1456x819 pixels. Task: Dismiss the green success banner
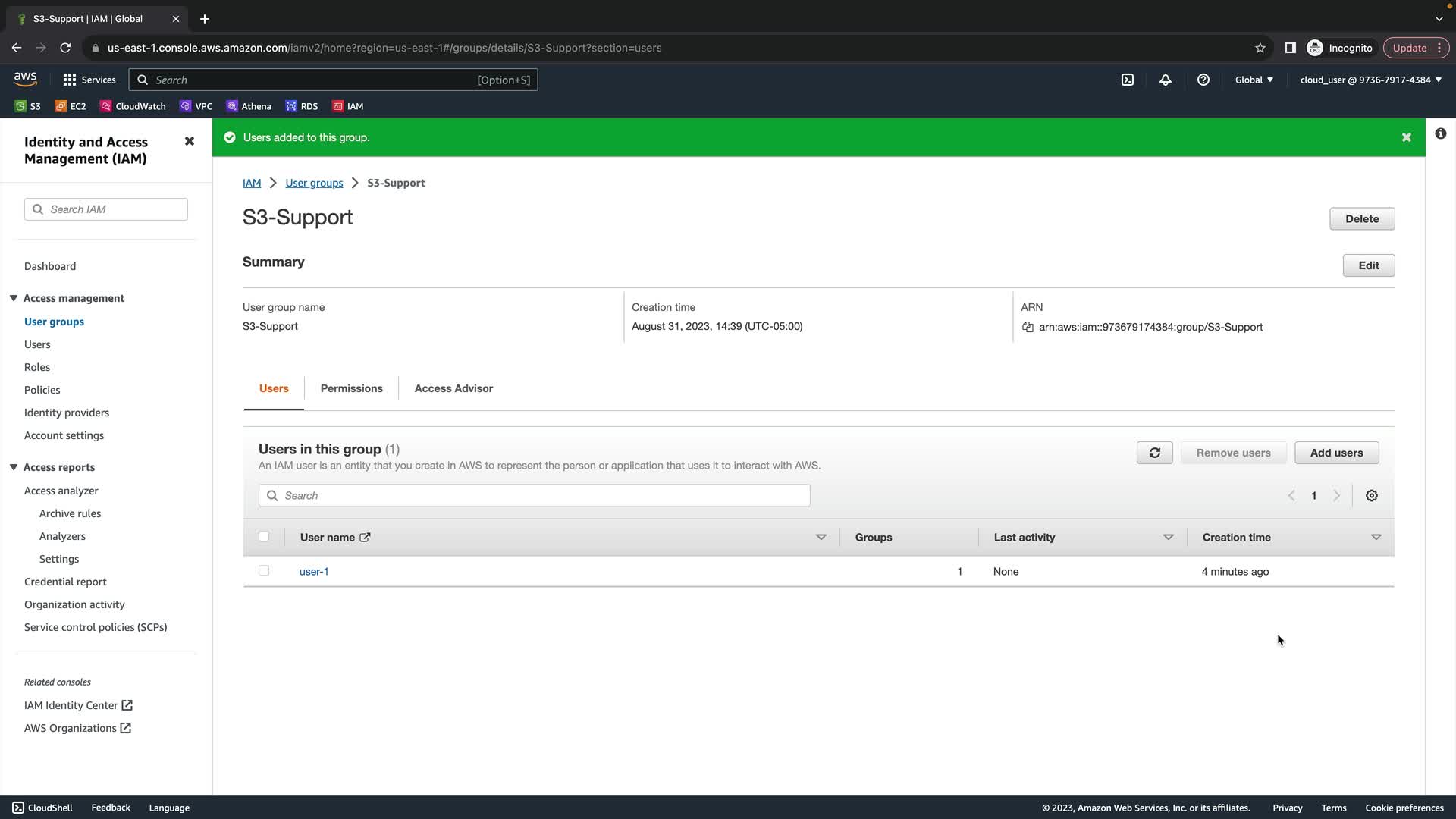point(1406,137)
